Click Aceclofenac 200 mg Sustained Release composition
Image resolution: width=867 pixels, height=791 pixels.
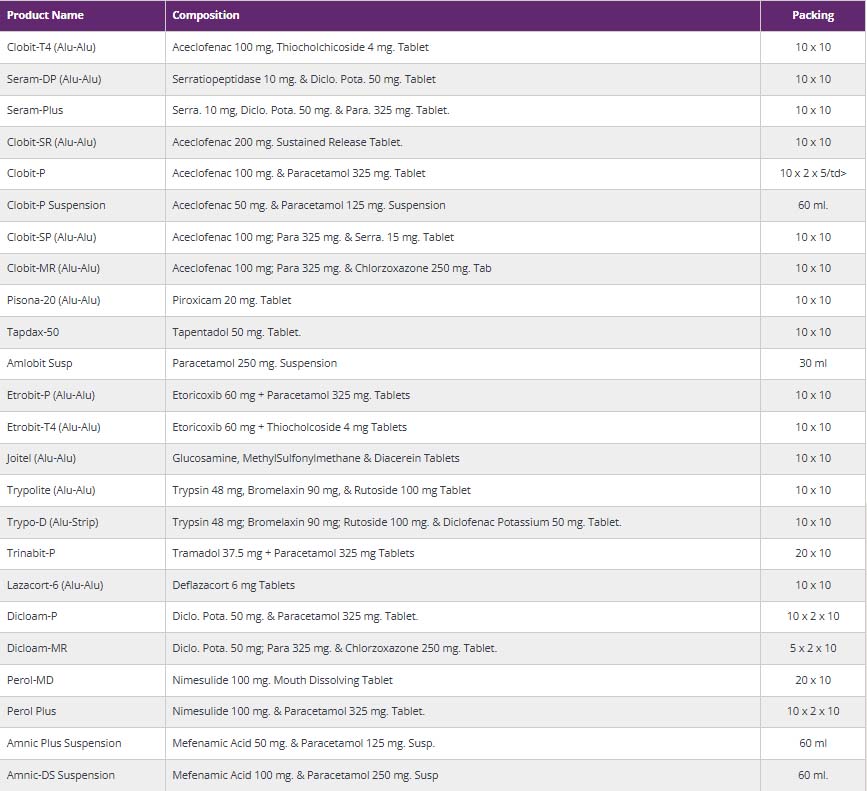287,142
